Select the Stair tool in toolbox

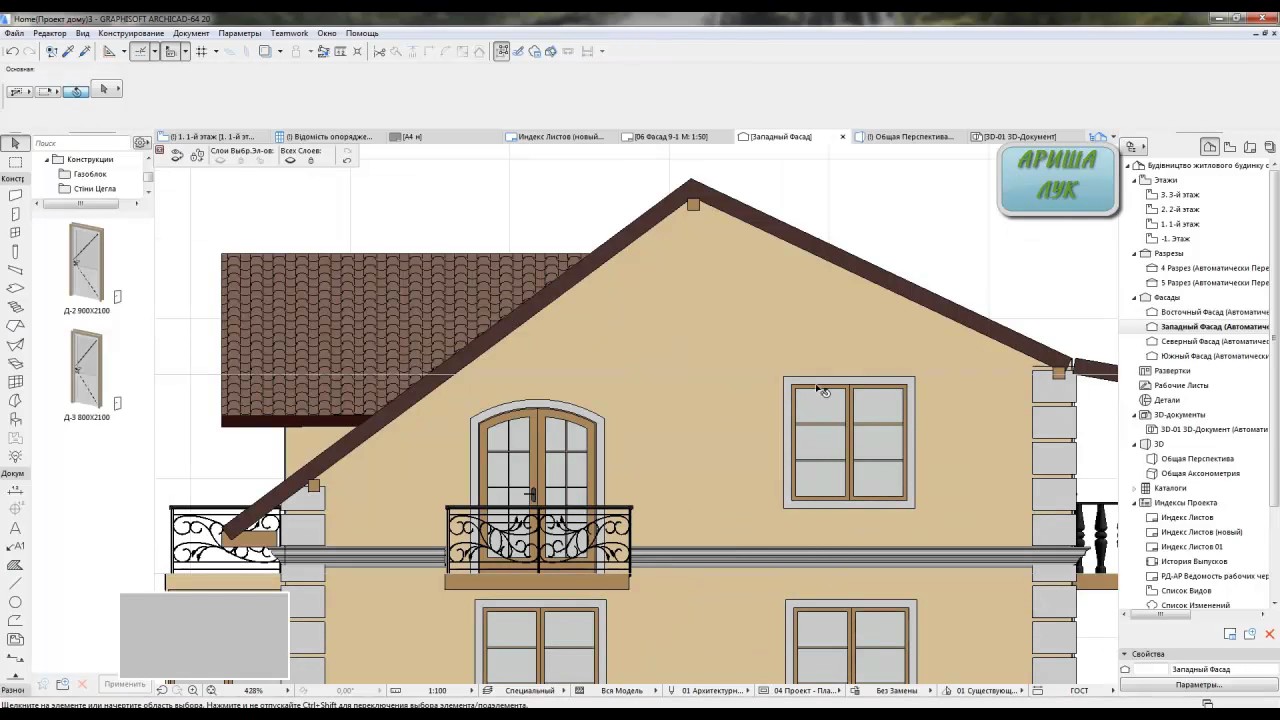click(15, 307)
